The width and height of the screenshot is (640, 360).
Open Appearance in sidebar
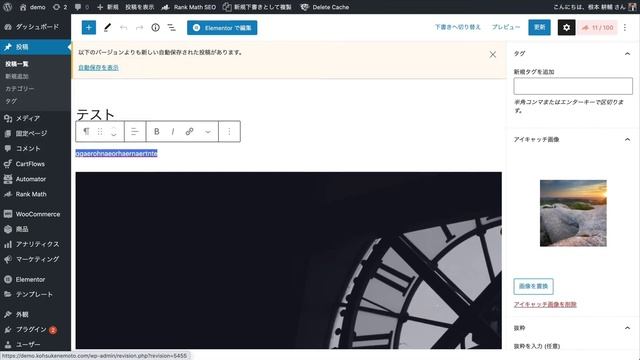tap(36, 314)
